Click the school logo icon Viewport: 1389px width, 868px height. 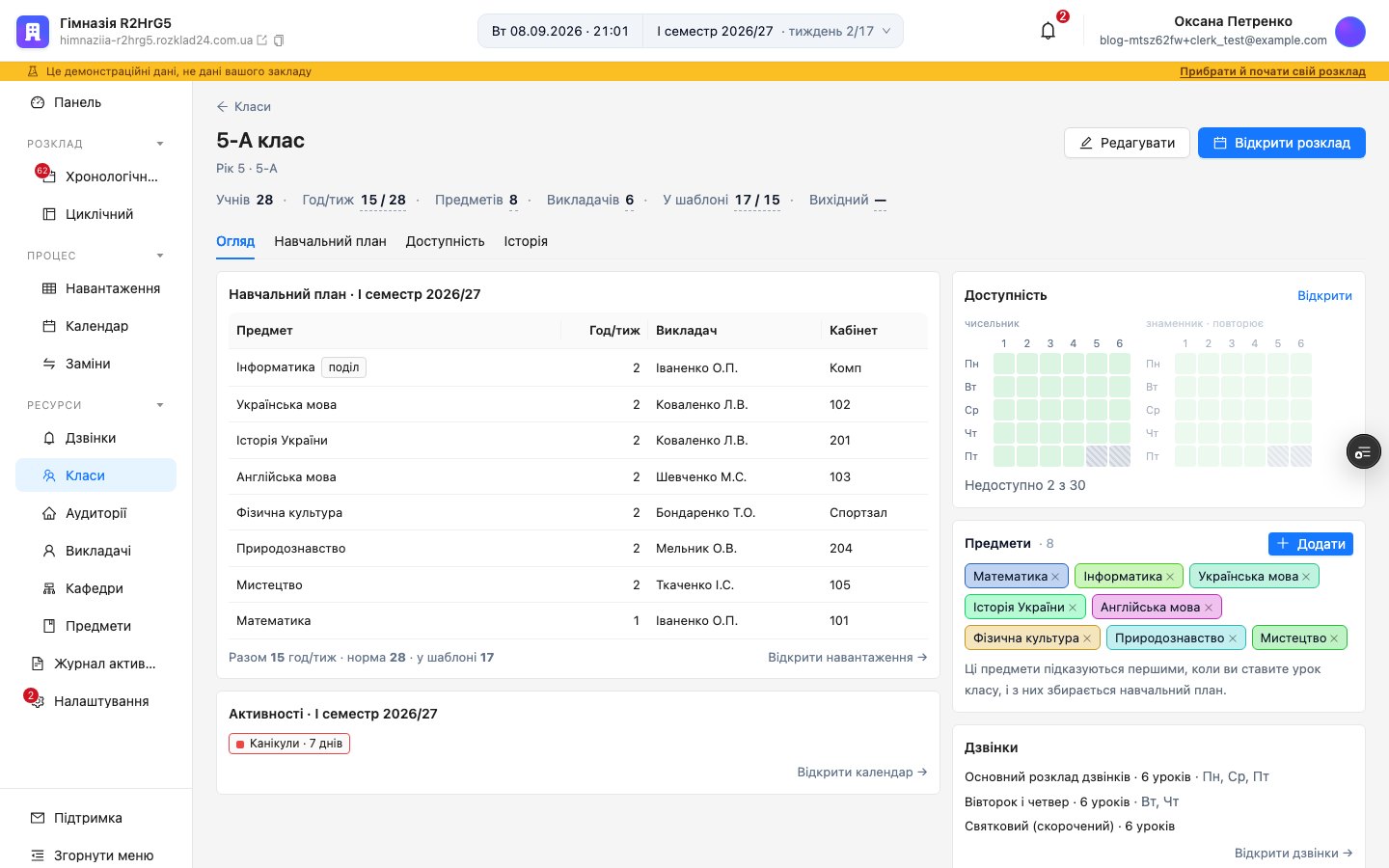[x=32, y=31]
